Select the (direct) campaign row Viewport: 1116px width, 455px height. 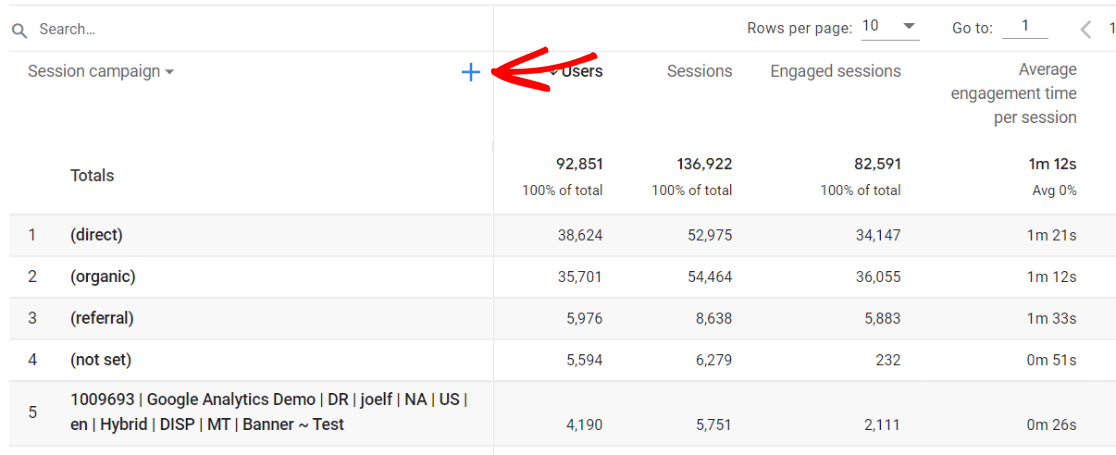[x=96, y=235]
